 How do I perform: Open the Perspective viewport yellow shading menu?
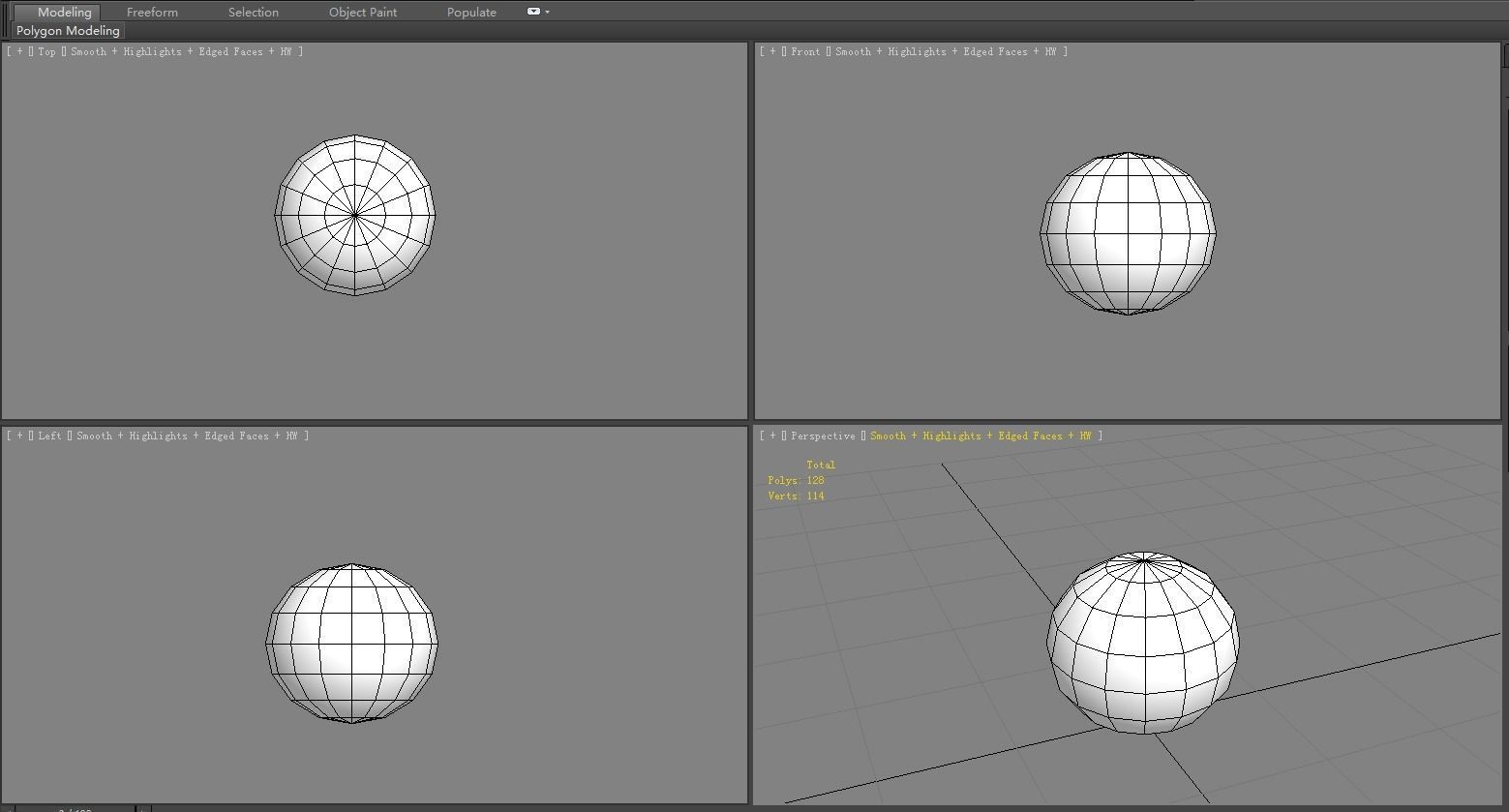pos(981,436)
